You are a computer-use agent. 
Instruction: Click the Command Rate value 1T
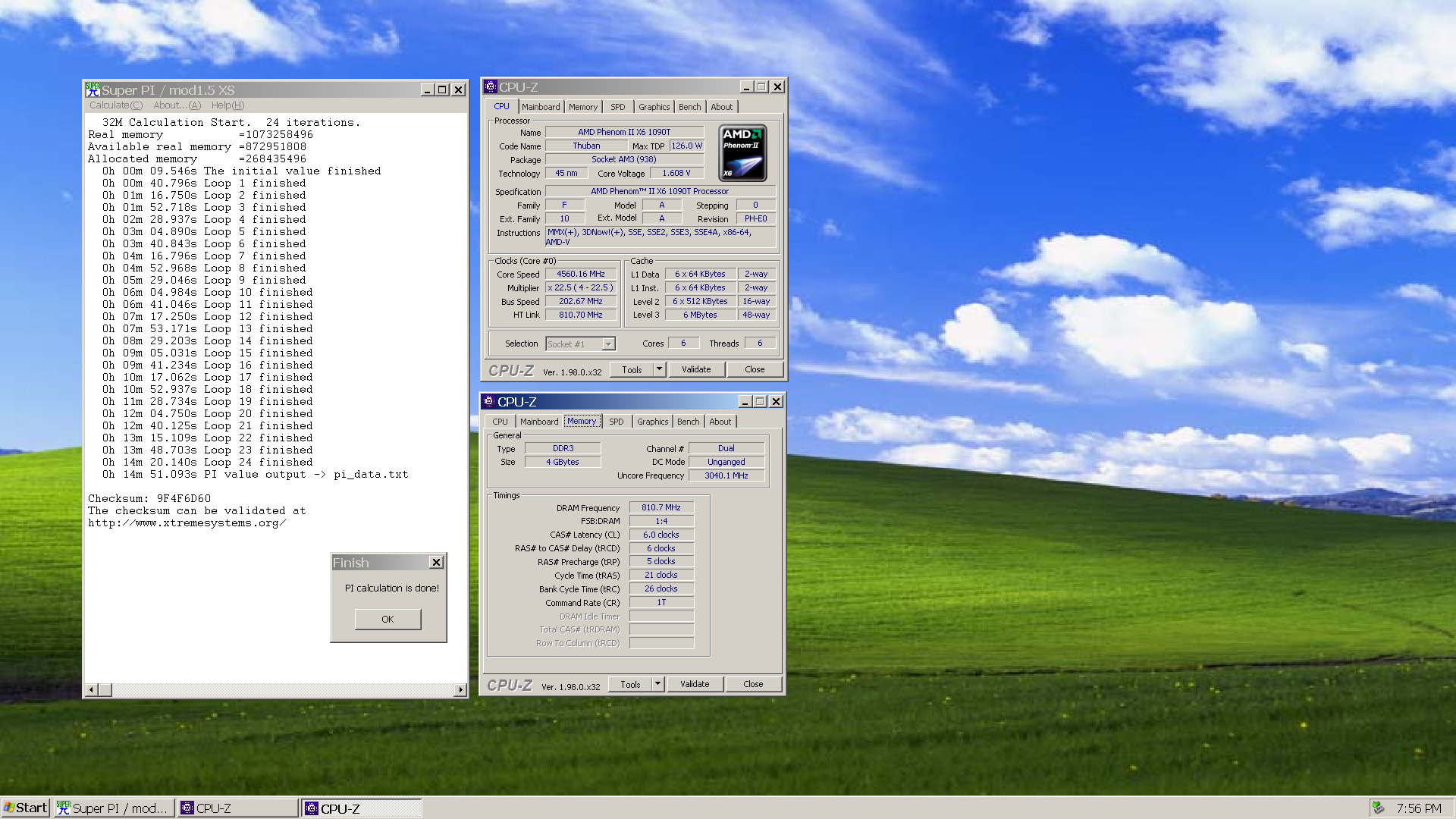661,603
